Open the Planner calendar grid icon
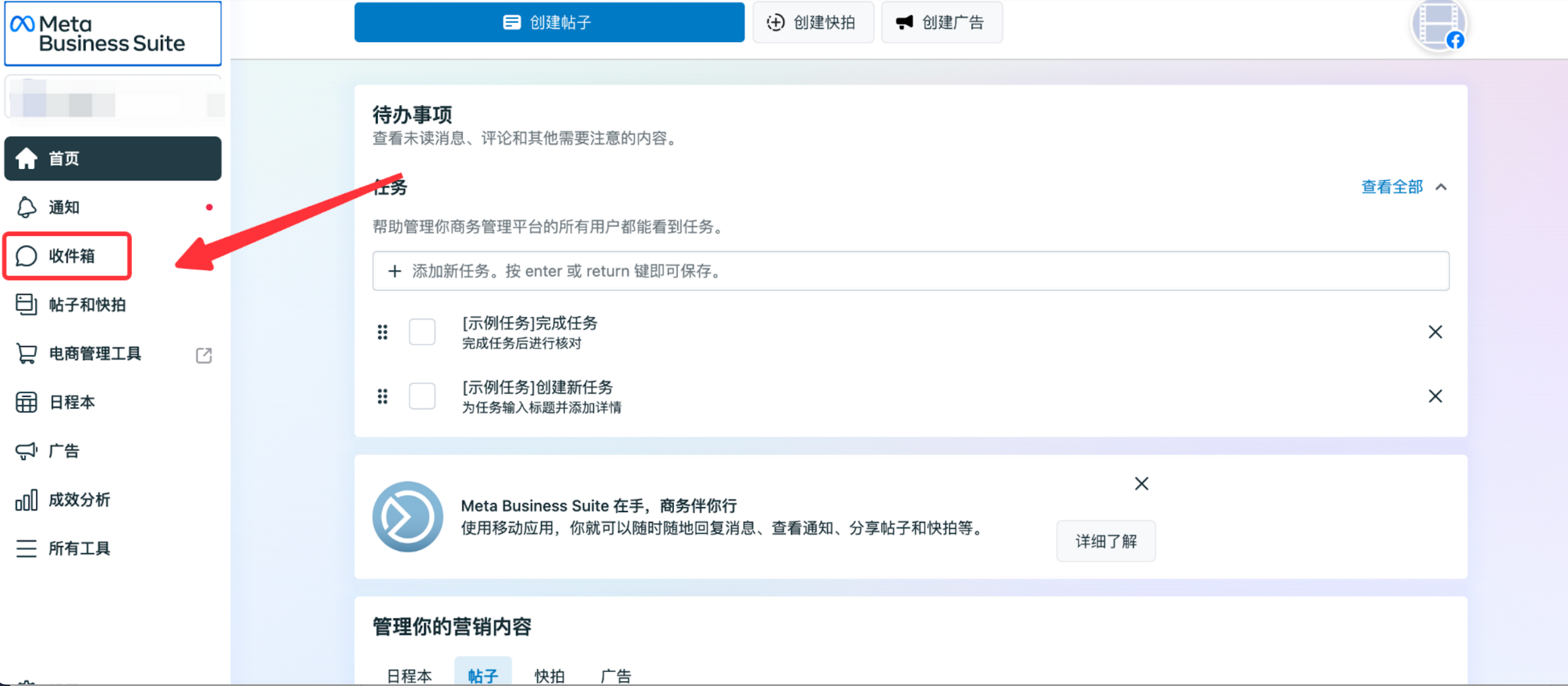 (x=26, y=403)
